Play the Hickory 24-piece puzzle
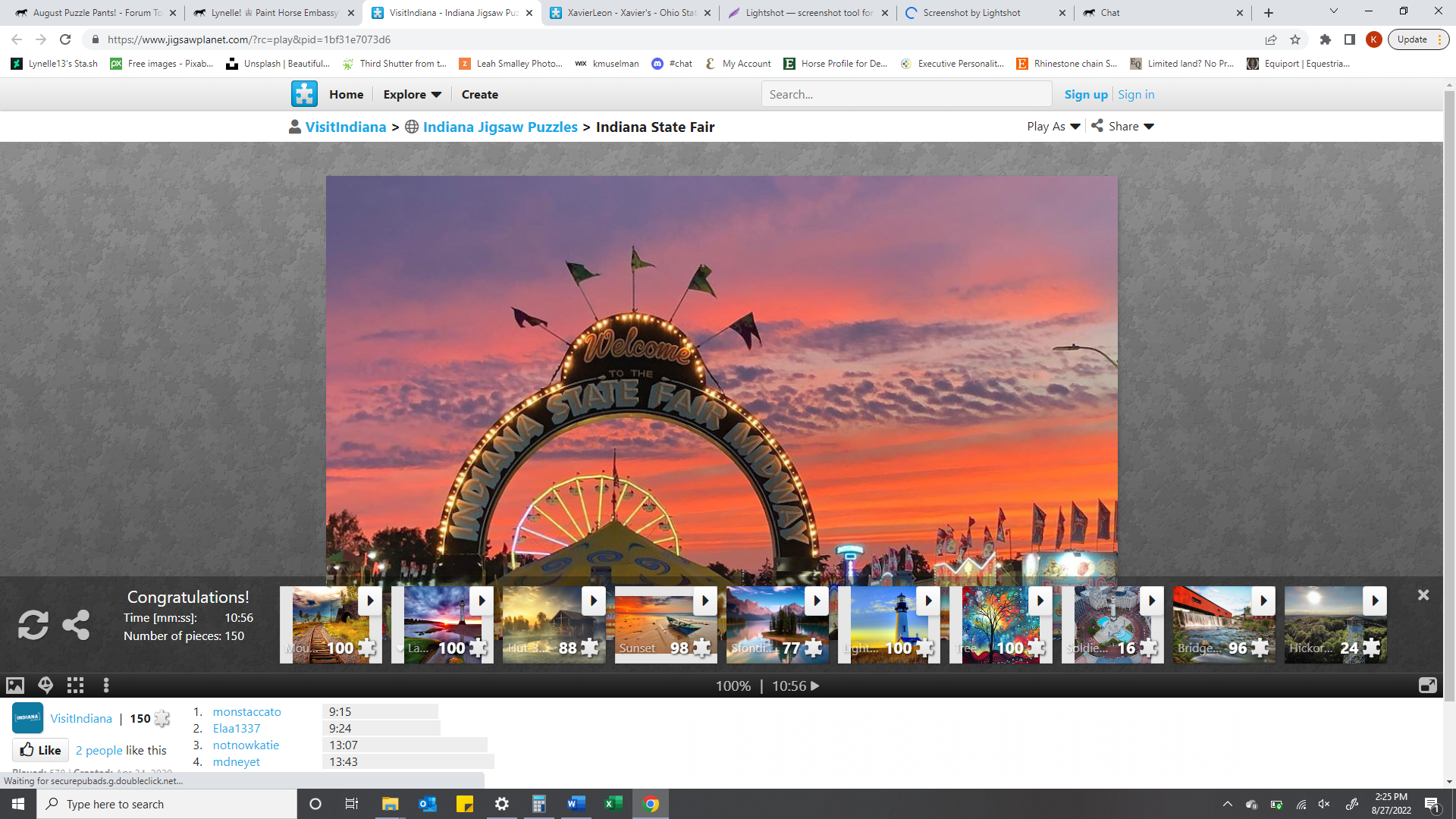The width and height of the screenshot is (1456, 819). point(1374,601)
